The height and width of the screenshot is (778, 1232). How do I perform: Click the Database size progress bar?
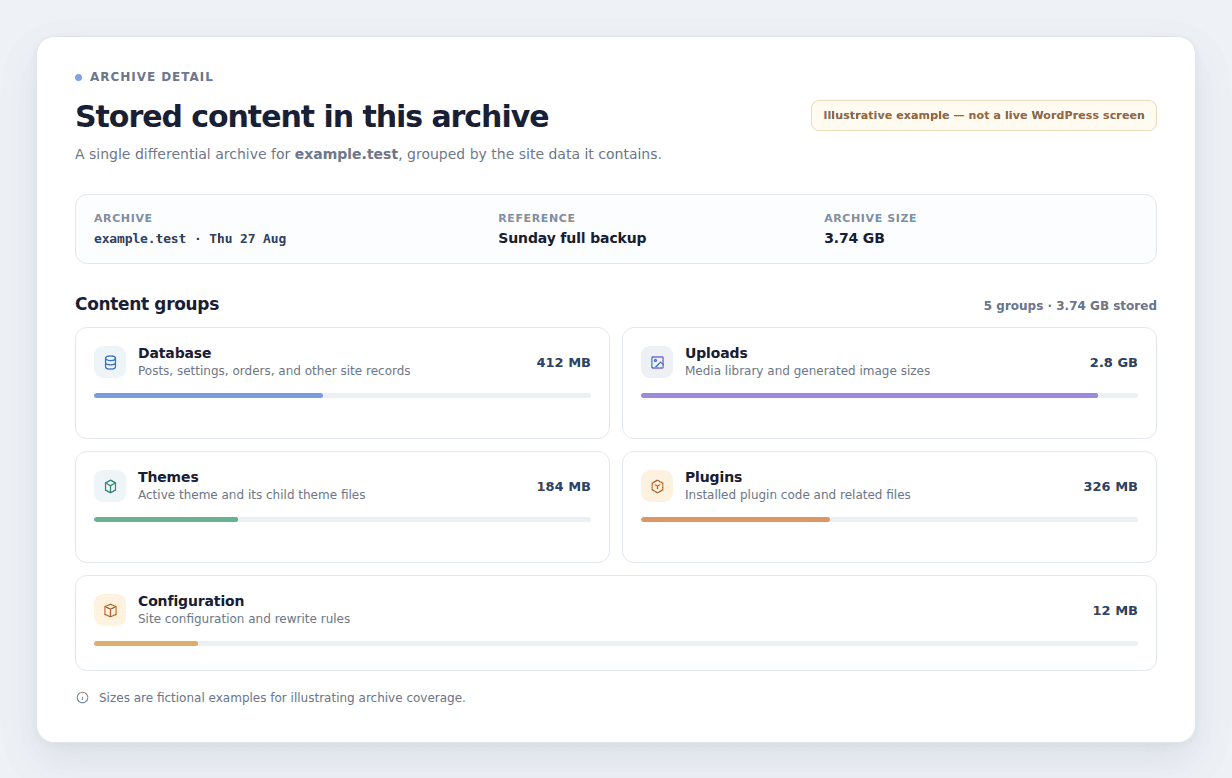coord(342,395)
